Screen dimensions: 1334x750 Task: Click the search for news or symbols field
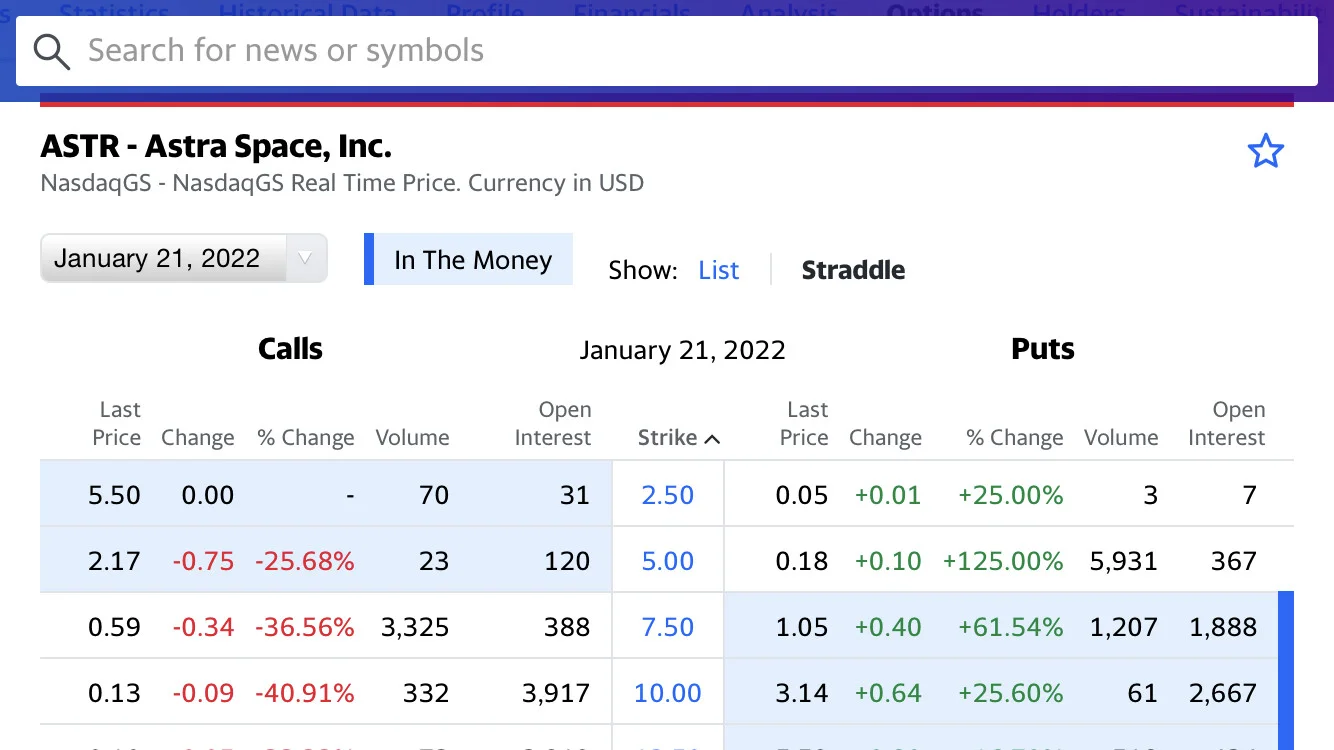(667, 51)
